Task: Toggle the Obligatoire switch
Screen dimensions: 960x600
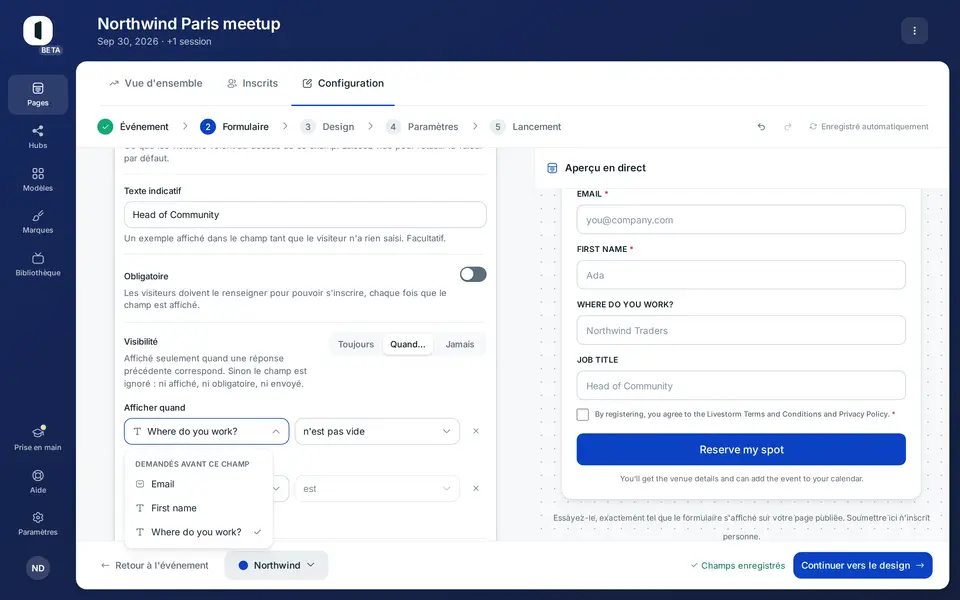Action: coord(473,274)
